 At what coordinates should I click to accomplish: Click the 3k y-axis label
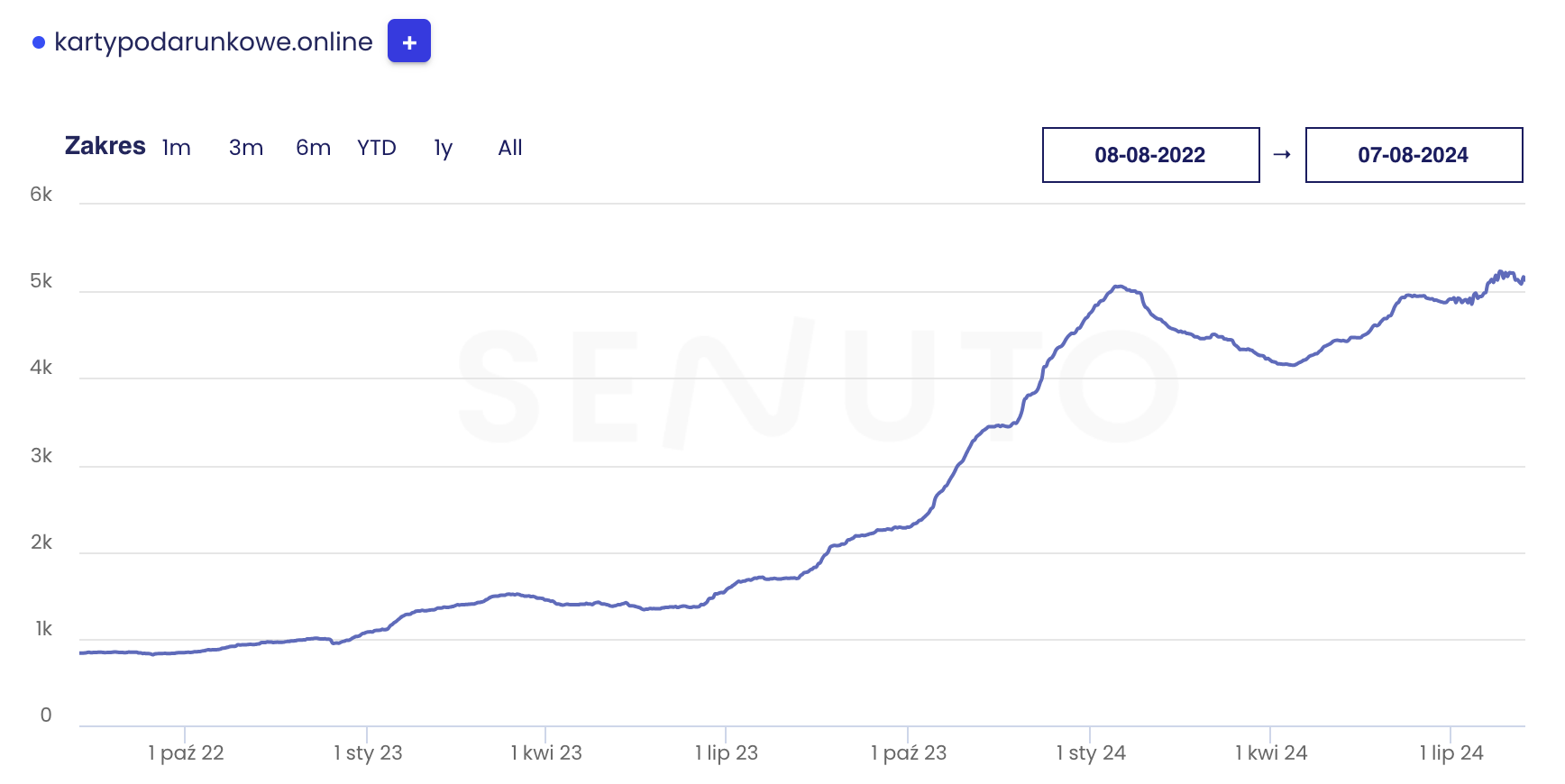pos(41,456)
